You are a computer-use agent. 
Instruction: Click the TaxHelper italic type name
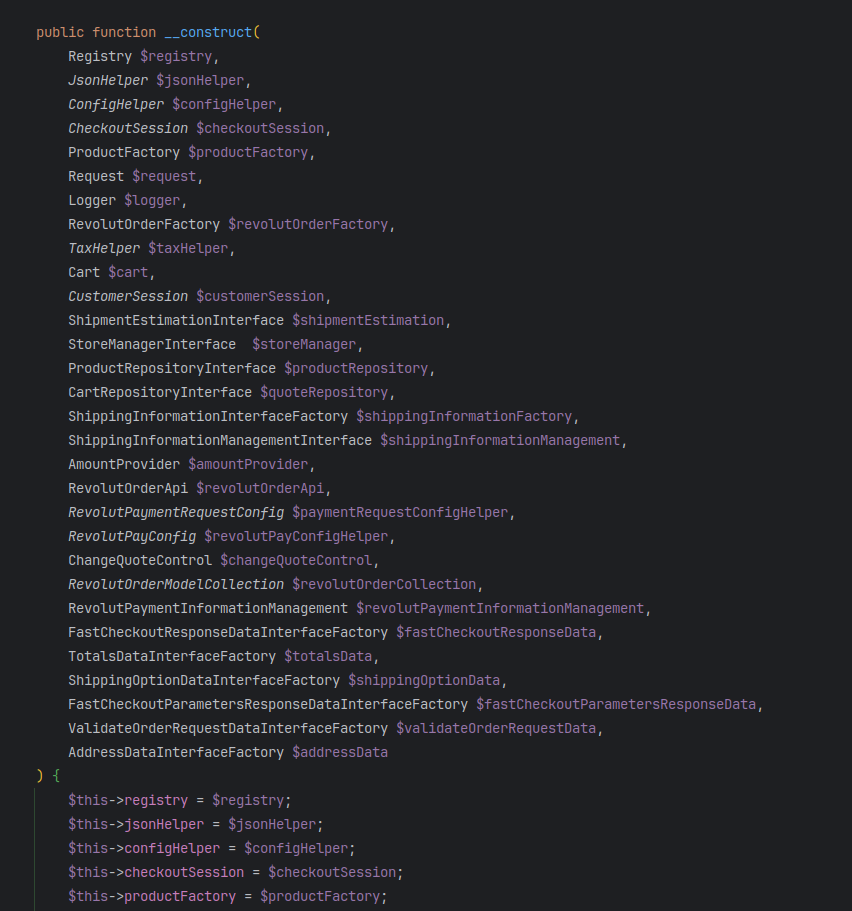103,248
